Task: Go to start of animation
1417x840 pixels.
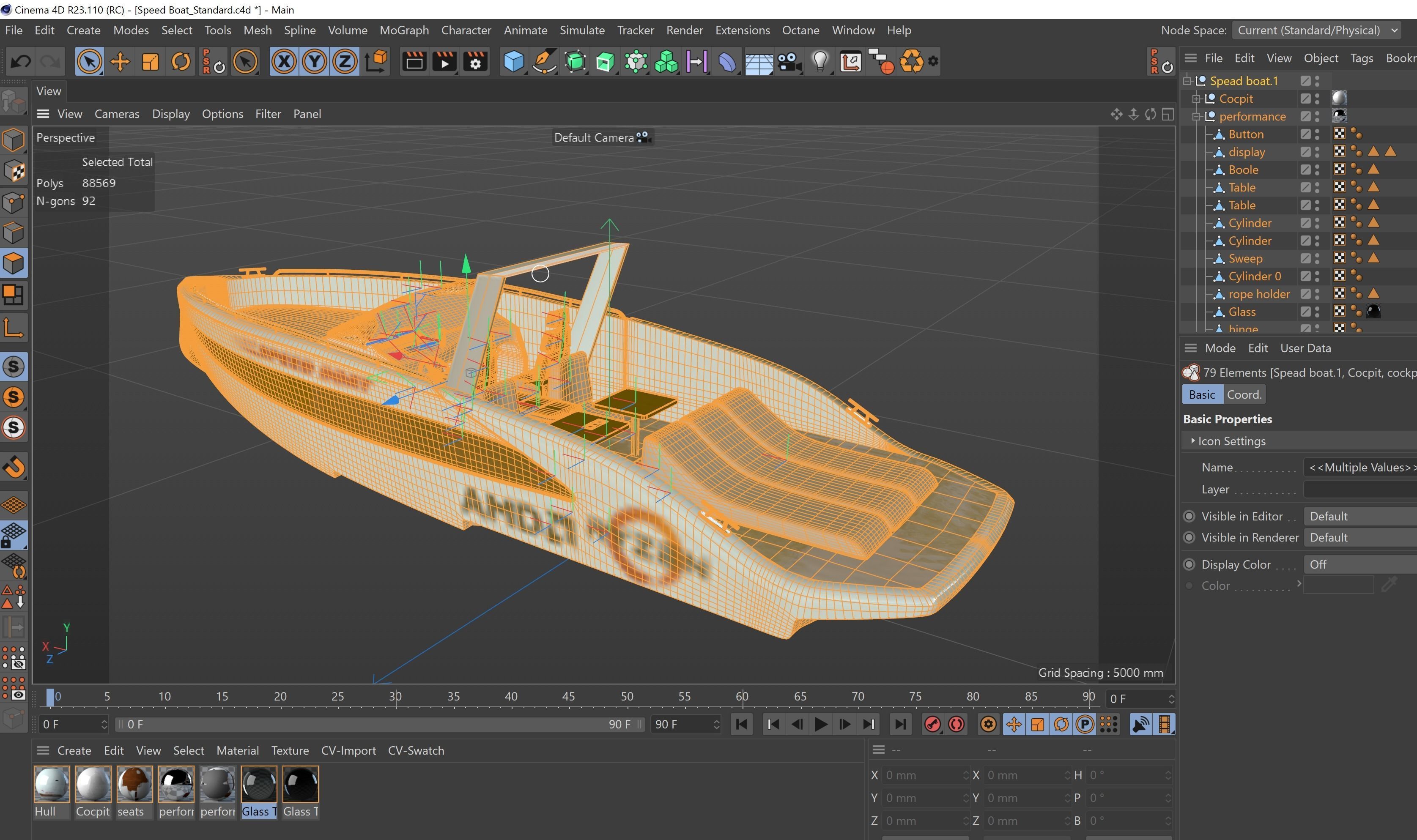Action: tap(742, 724)
